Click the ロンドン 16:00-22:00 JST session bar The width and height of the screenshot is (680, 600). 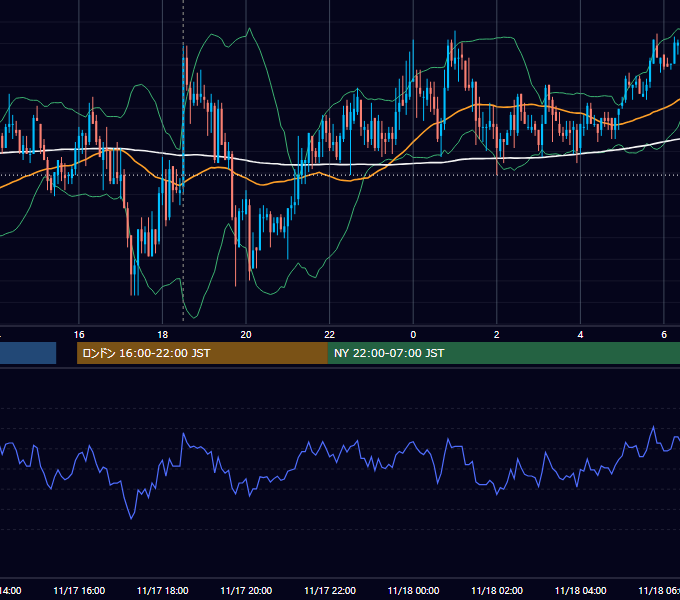pyautogui.click(x=202, y=353)
